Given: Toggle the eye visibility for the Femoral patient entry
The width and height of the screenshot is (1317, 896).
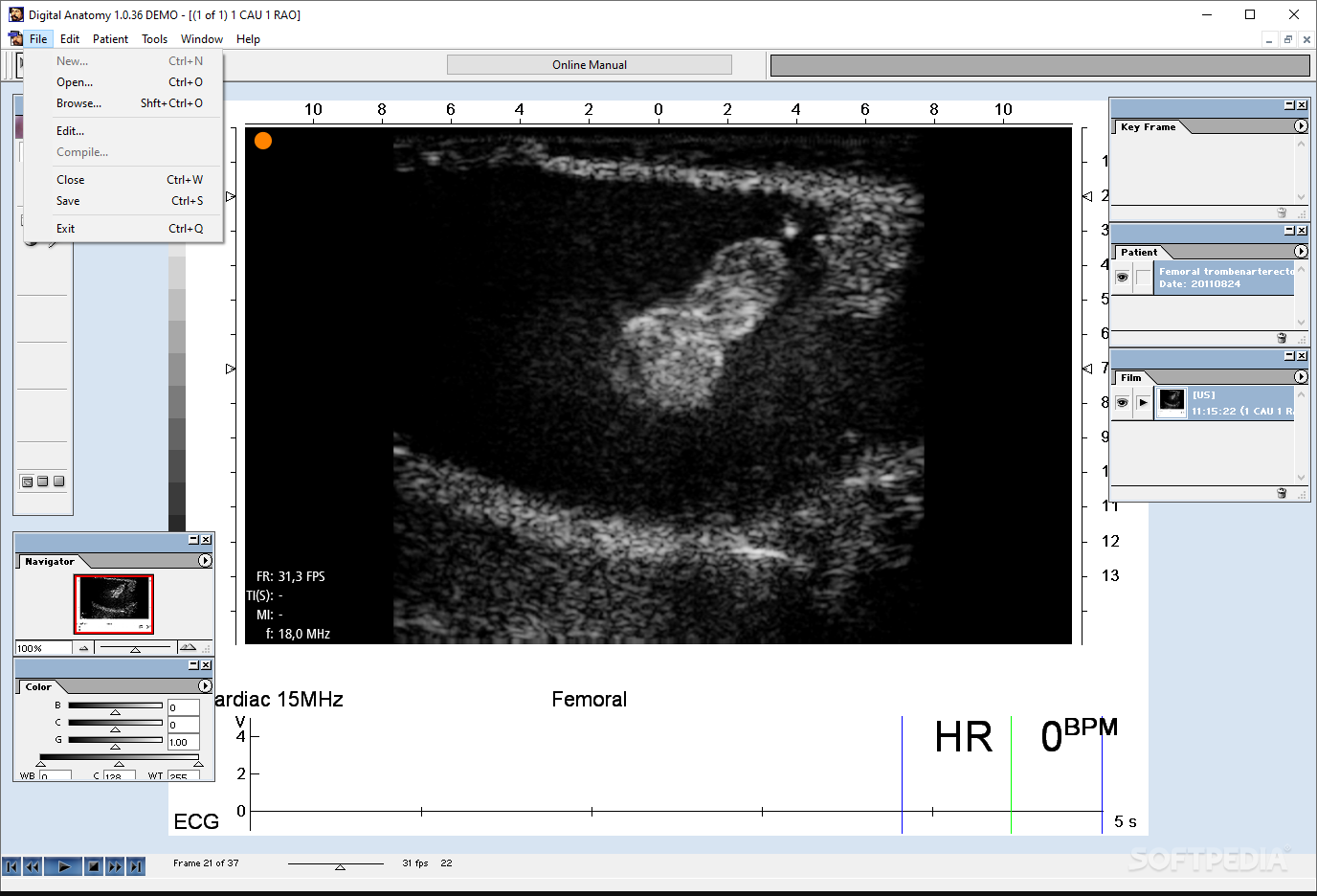Looking at the screenshot, I should 1122,278.
